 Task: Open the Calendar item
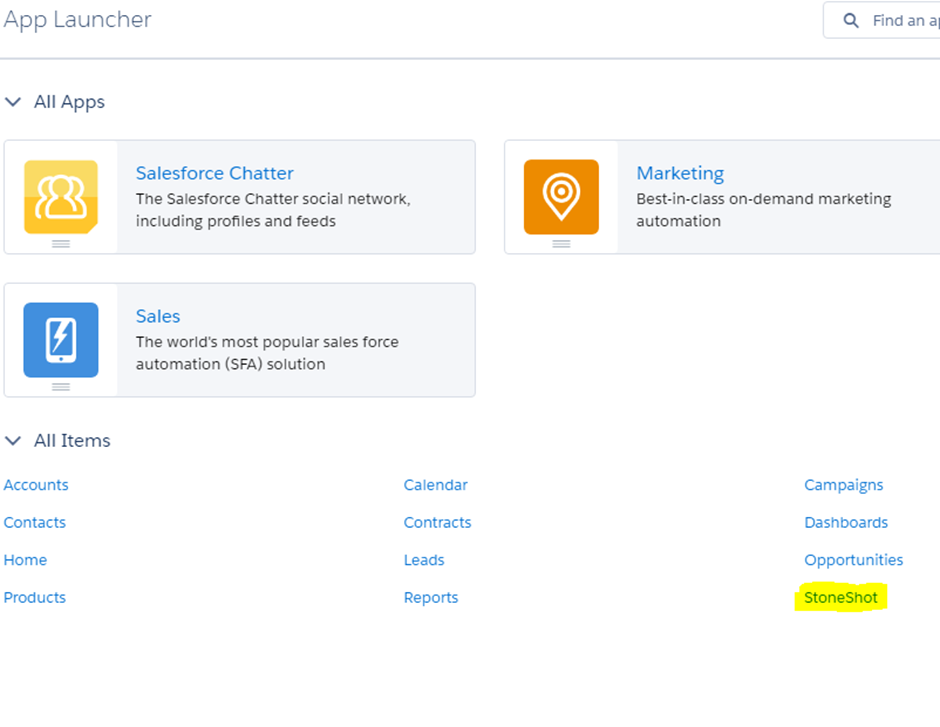(435, 485)
